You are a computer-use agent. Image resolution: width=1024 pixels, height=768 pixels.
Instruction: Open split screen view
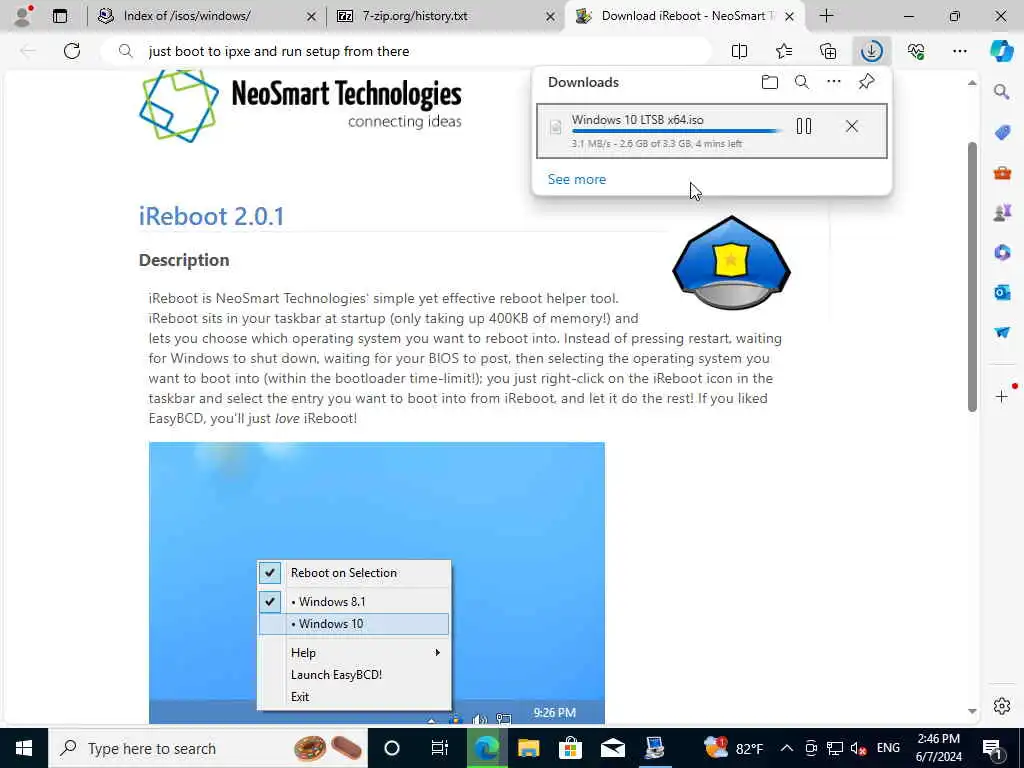pos(739,51)
